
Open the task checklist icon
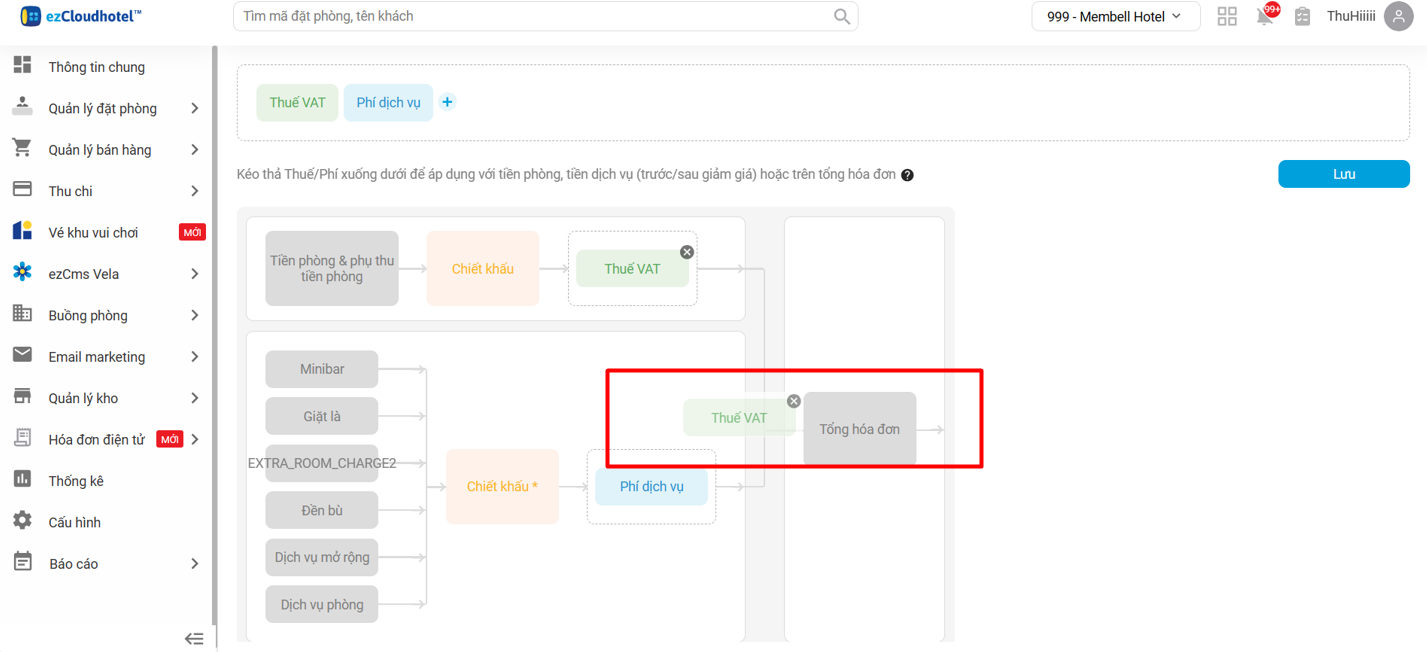[x=1302, y=16]
